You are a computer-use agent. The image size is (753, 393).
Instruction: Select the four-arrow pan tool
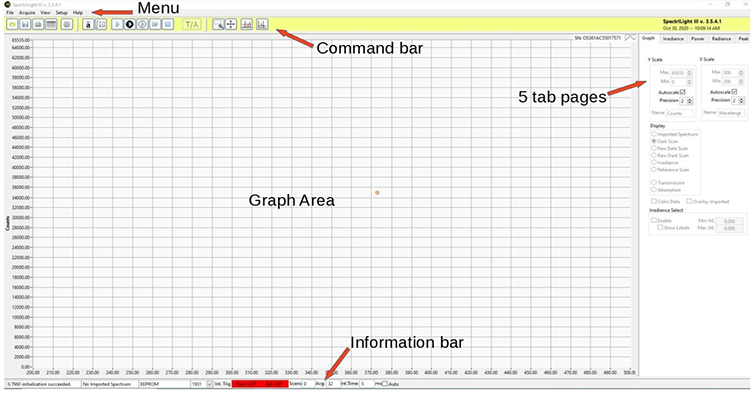231,25
